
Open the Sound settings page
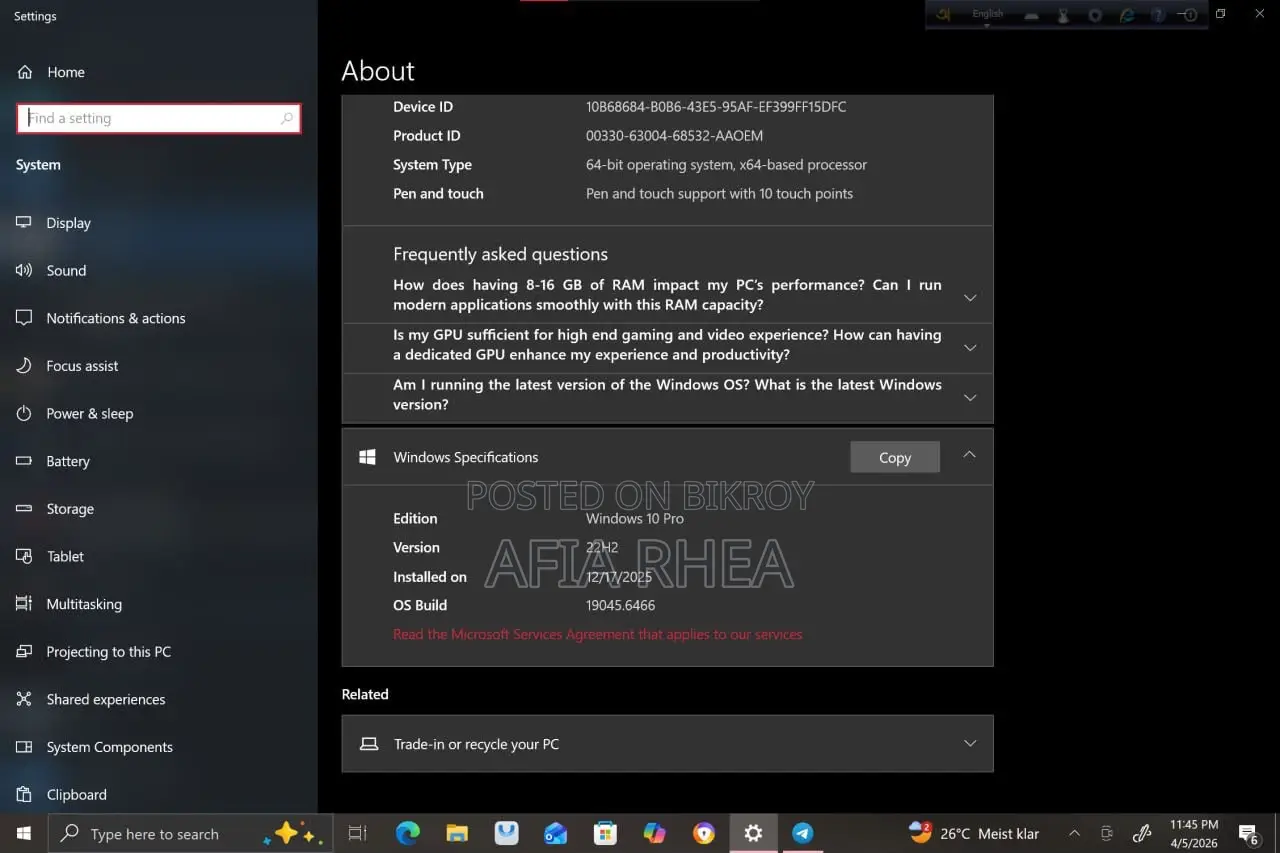coord(66,270)
